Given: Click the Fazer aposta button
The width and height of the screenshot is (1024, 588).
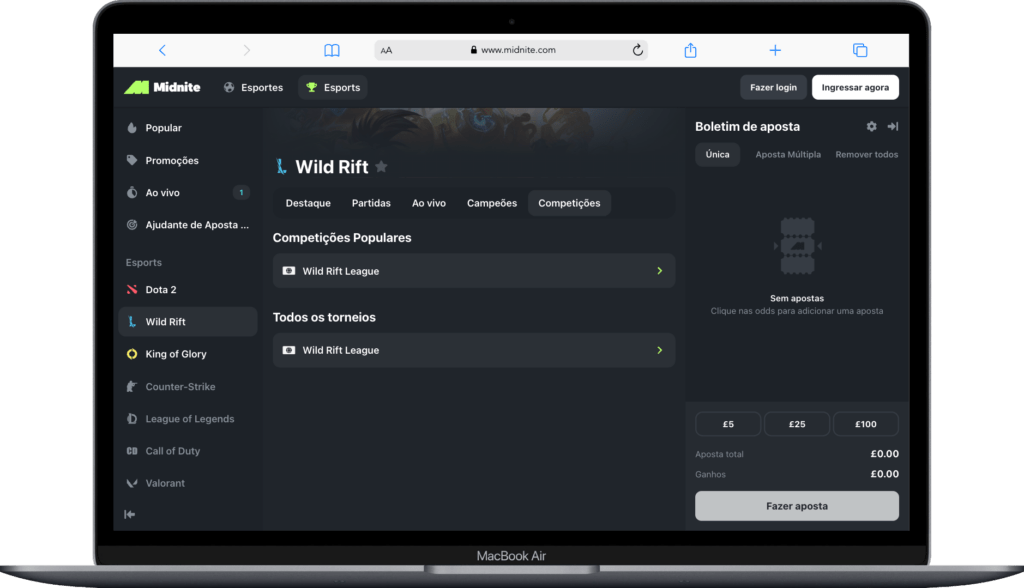Looking at the screenshot, I should 797,506.
